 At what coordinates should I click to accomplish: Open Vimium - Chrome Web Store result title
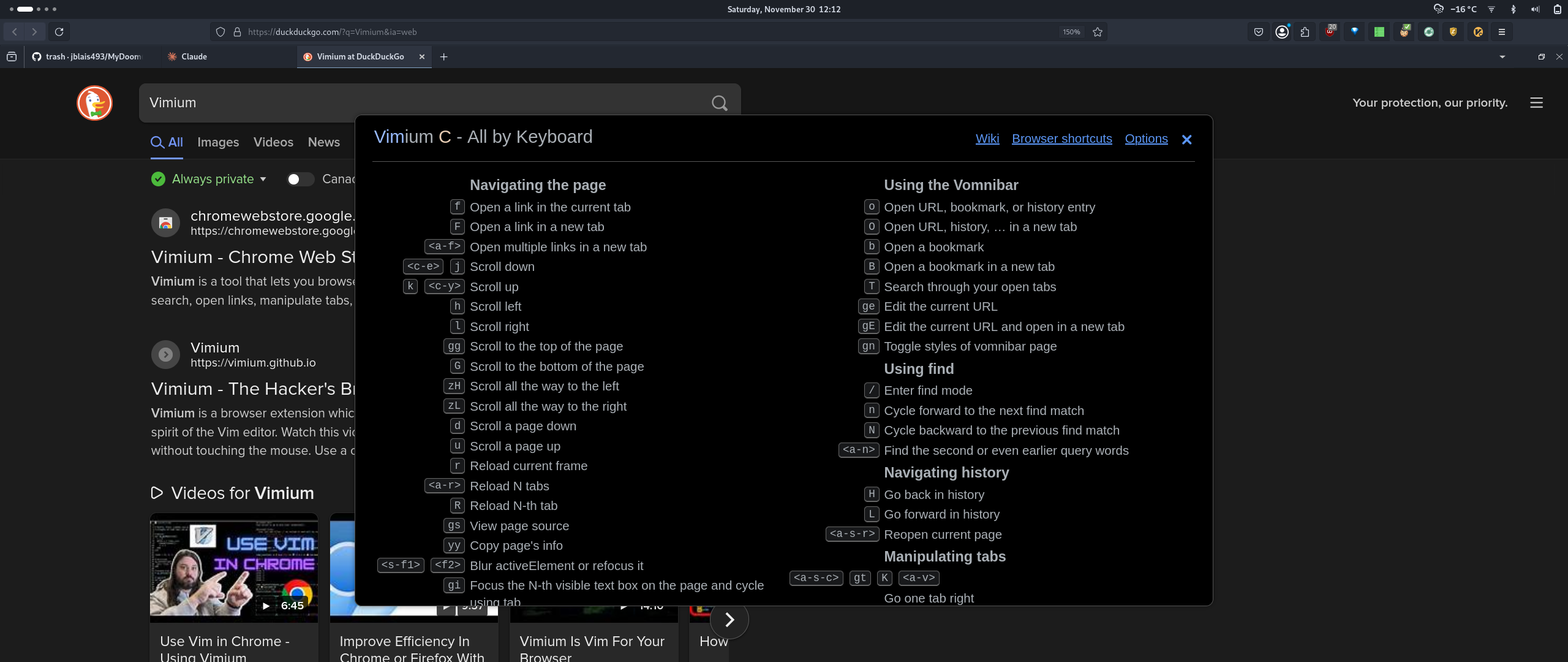click(x=253, y=257)
